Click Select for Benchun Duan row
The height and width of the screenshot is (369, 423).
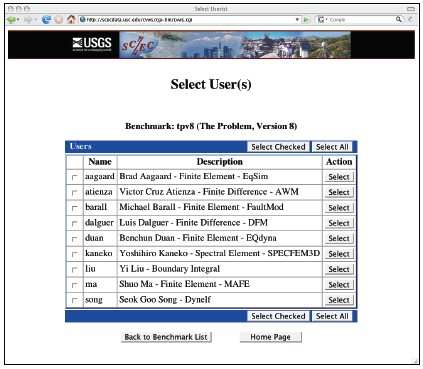pyautogui.click(x=339, y=238)
